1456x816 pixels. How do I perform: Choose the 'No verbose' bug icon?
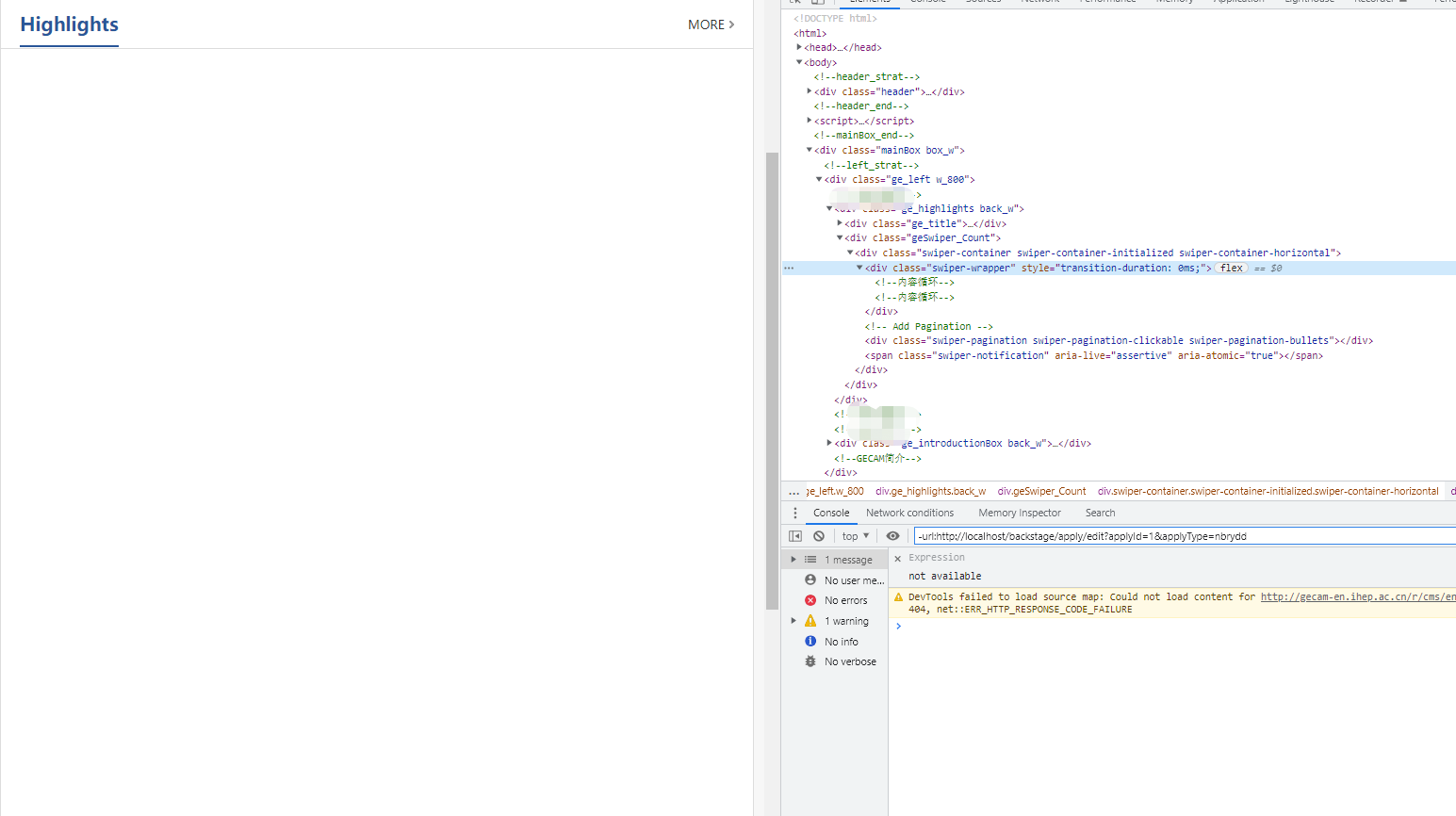pos(810,661)
